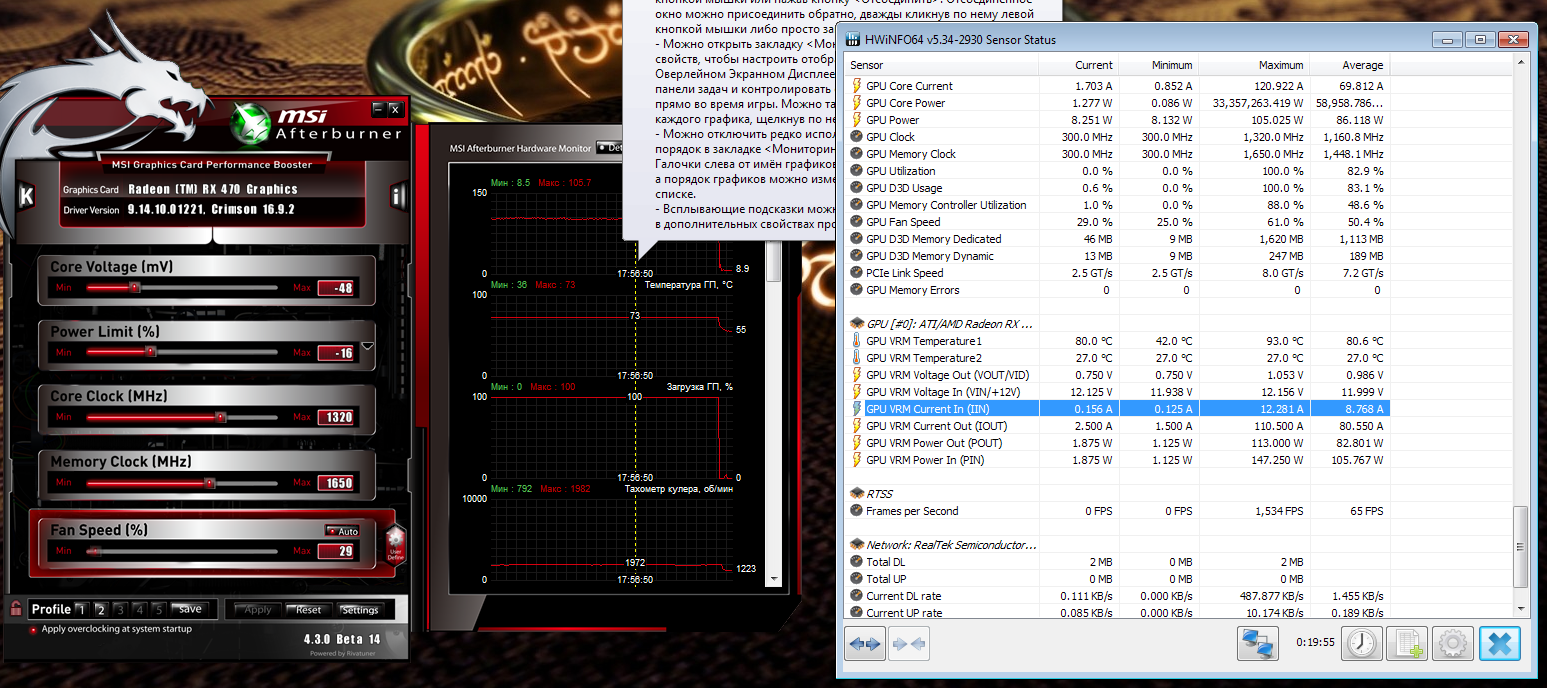Click the Current column header
The width and height of the screenshot is (1547, 688).
point(1078,65)
